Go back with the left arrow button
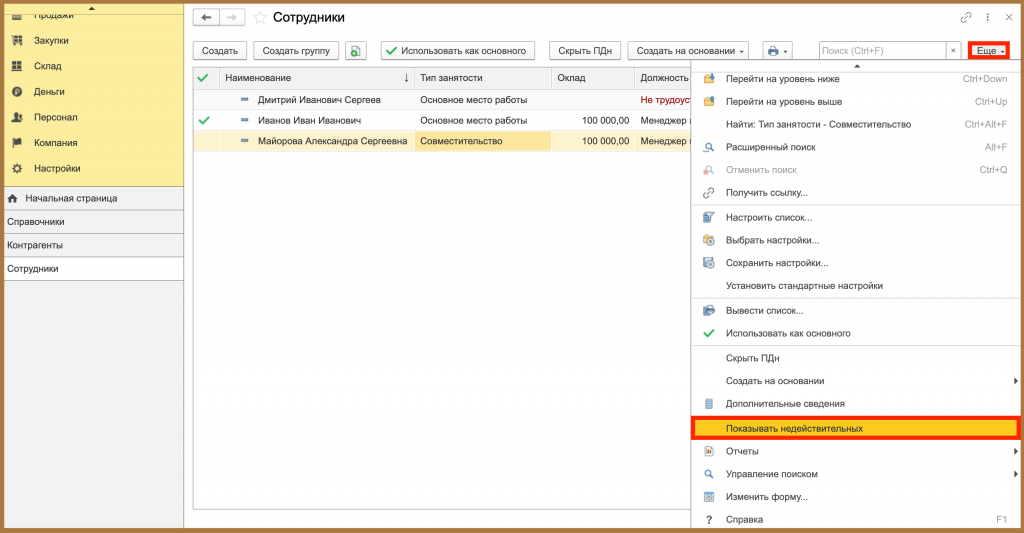Image resolution: width=1024 pixels, height=533 pixels. (206, 18)
